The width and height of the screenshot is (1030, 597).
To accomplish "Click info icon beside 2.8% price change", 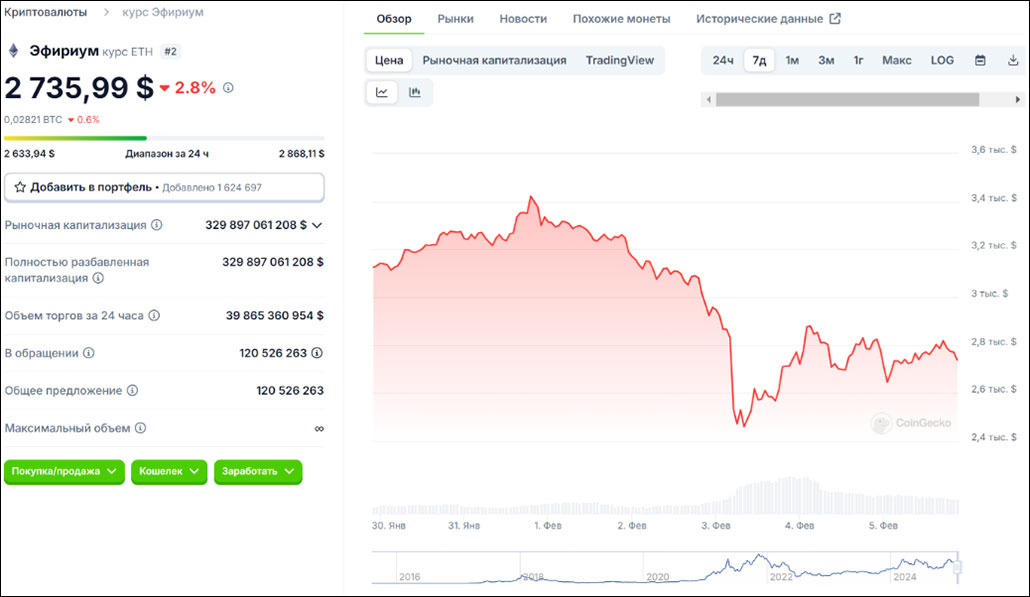I will click(x=228, y=87).
